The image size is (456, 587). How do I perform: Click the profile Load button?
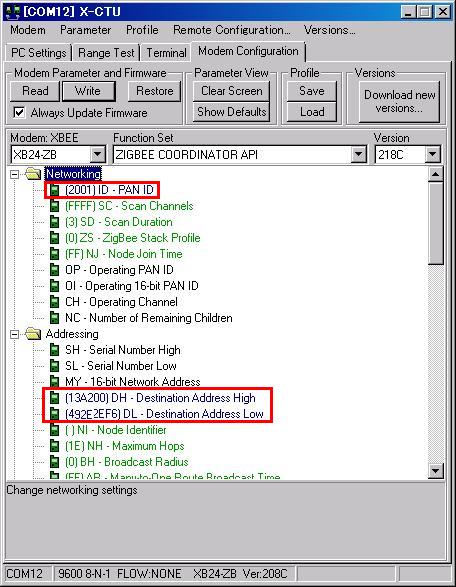[311, 112]
